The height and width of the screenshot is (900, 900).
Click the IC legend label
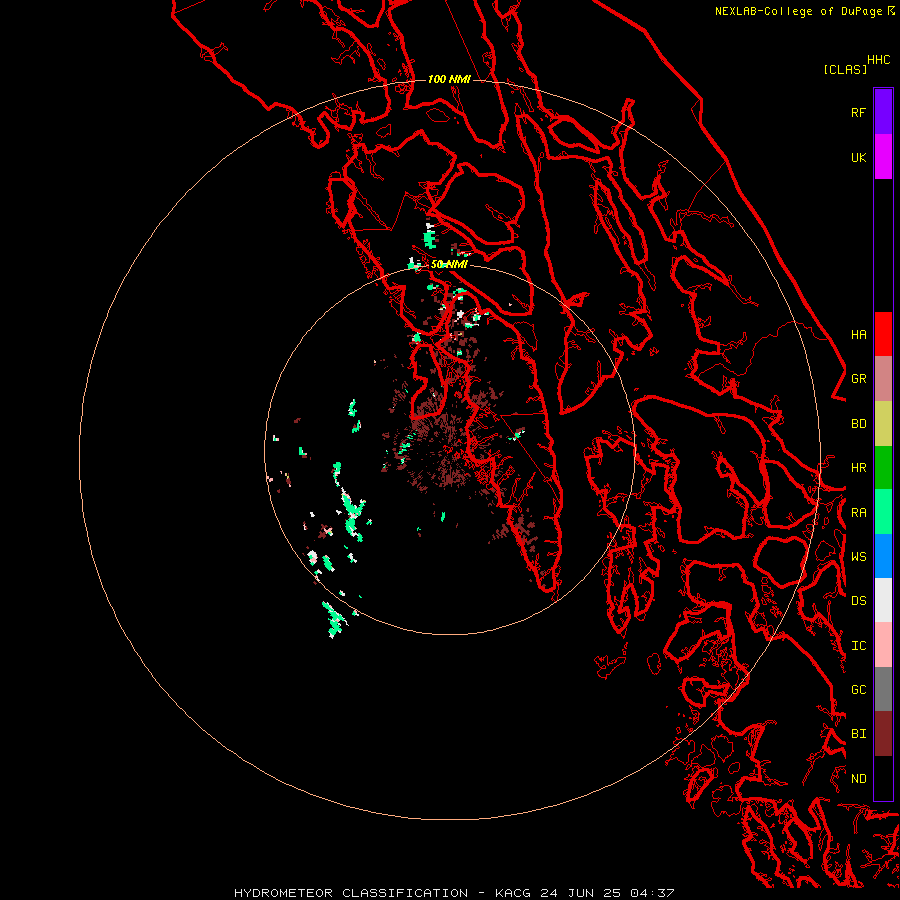858,646
